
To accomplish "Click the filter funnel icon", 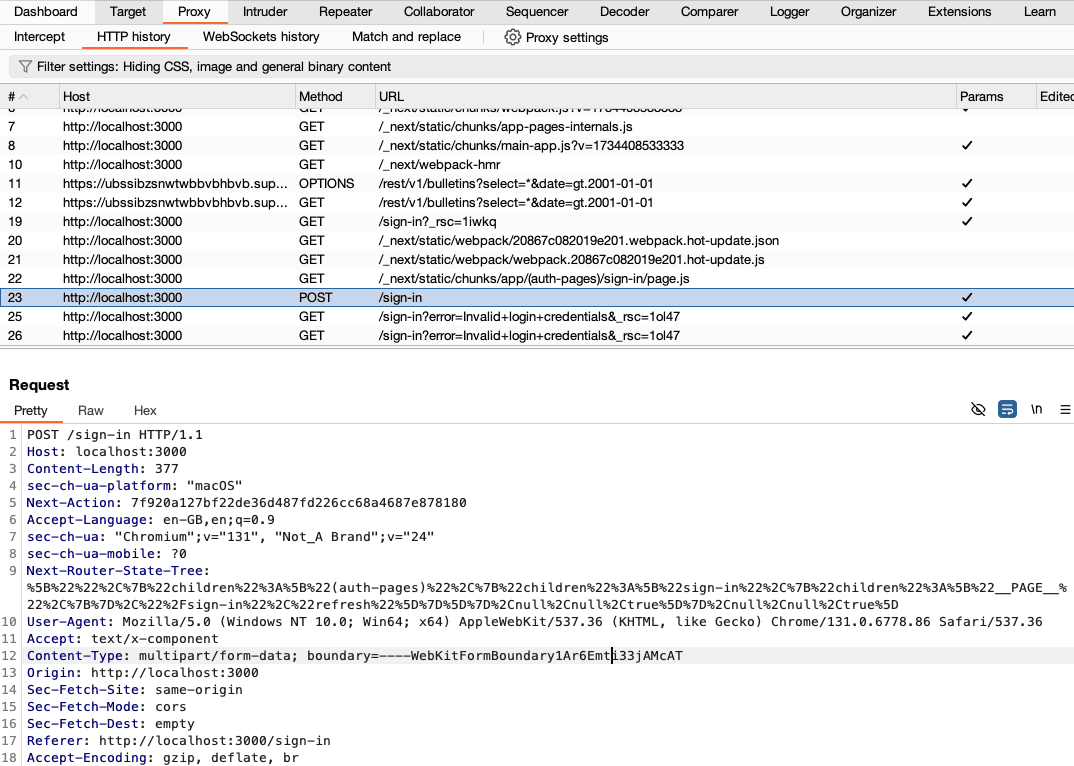I will pyautogui.click(x=24, y=66).
